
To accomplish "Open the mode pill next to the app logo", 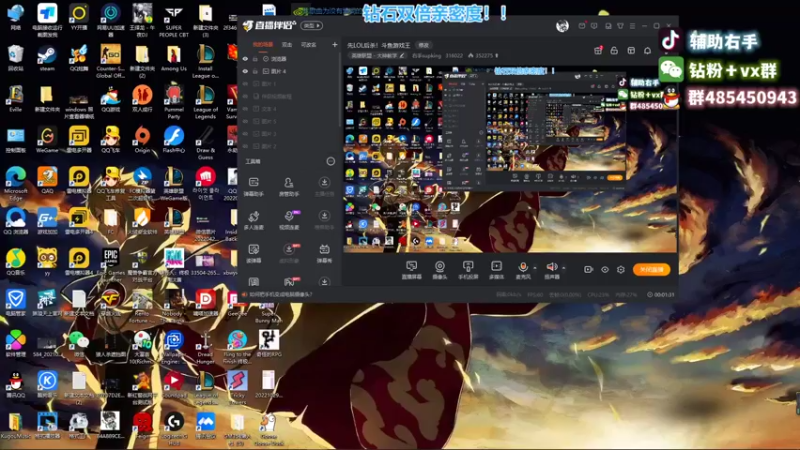I will pos(311,26).
